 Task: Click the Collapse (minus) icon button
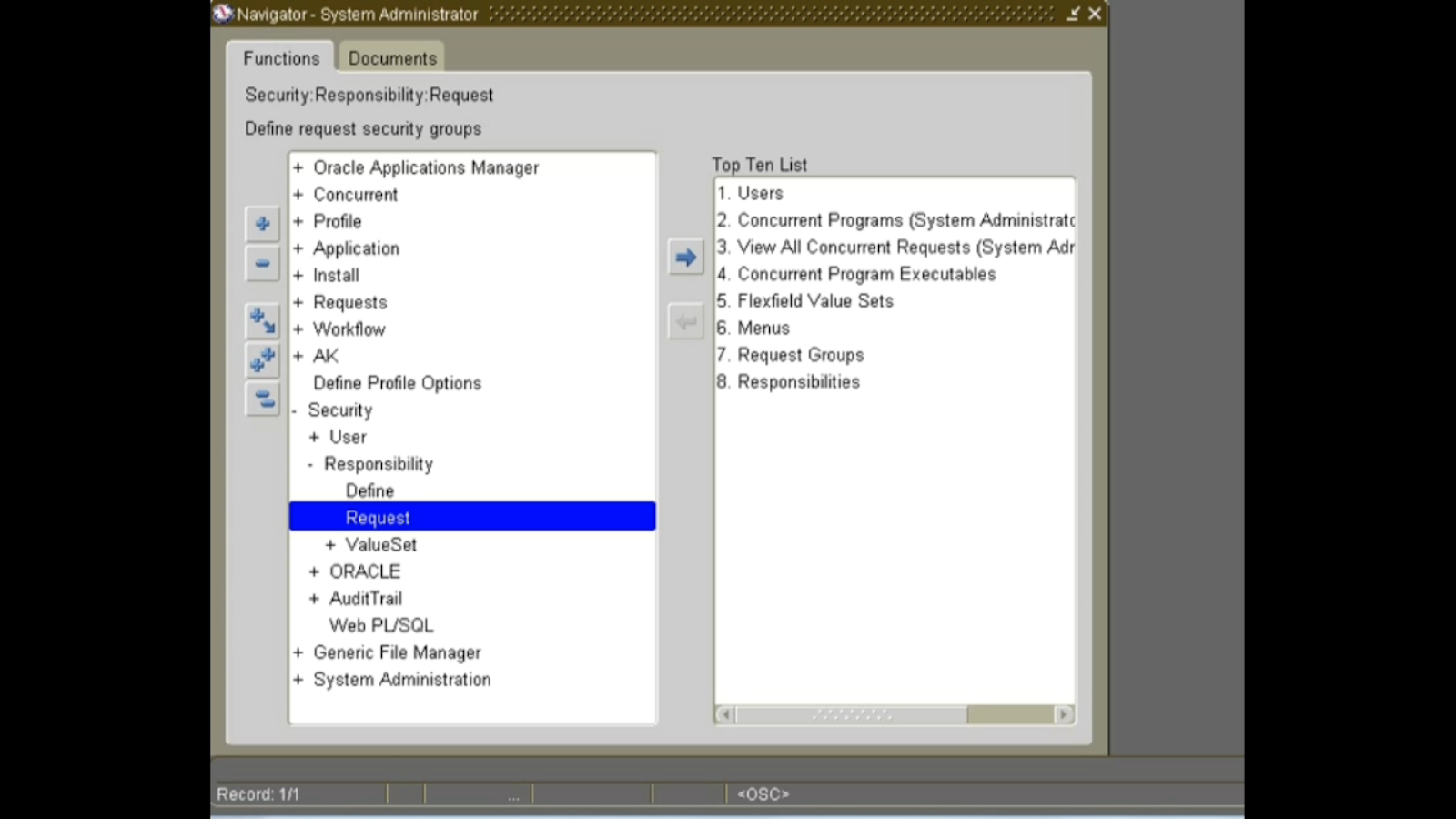[x=262, y=264]
